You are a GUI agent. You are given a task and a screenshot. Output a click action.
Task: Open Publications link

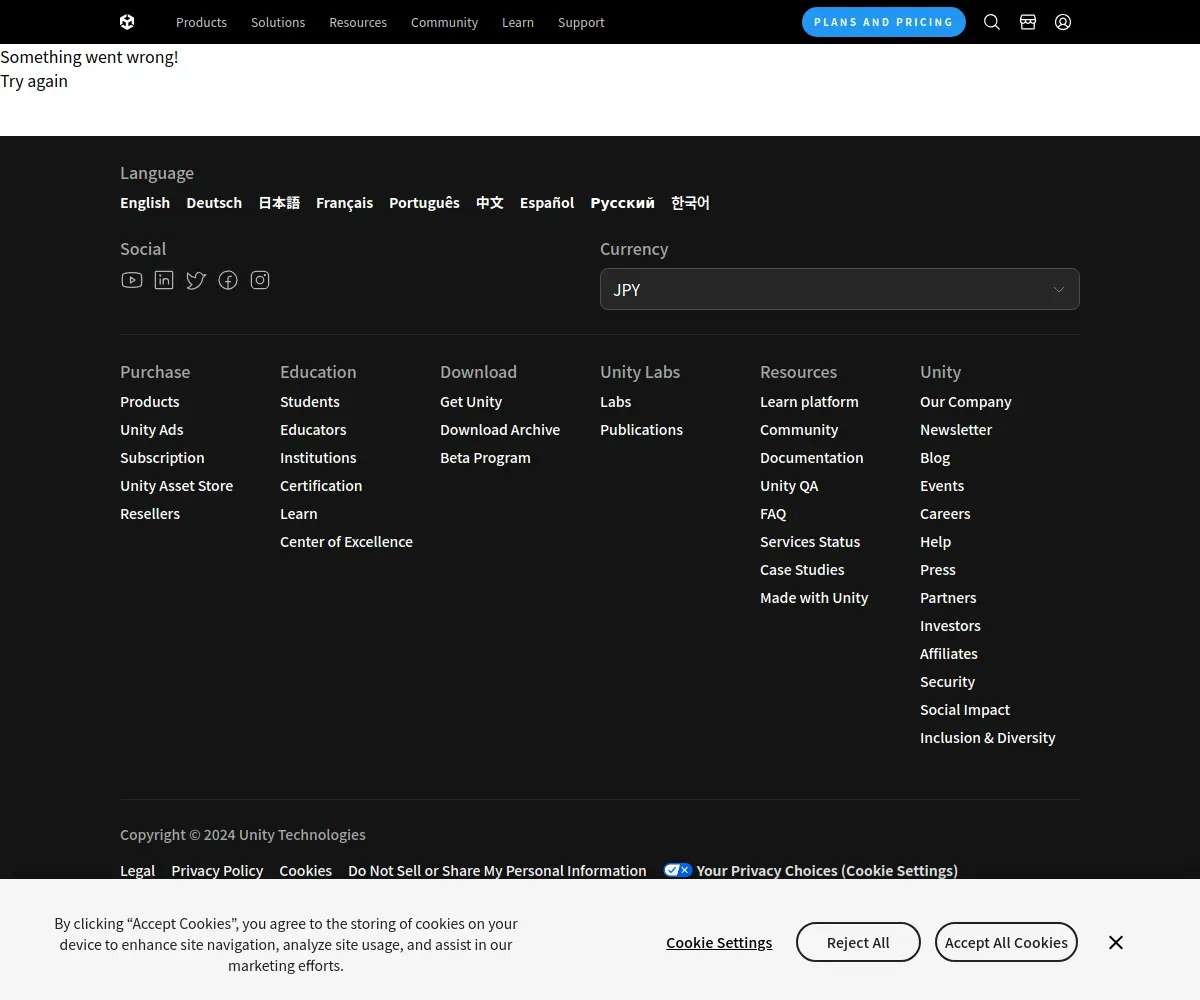641,429
